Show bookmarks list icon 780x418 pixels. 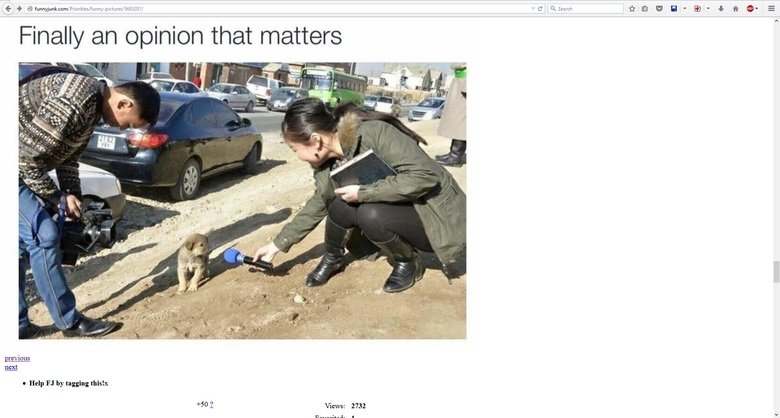(x=645, y=8)
